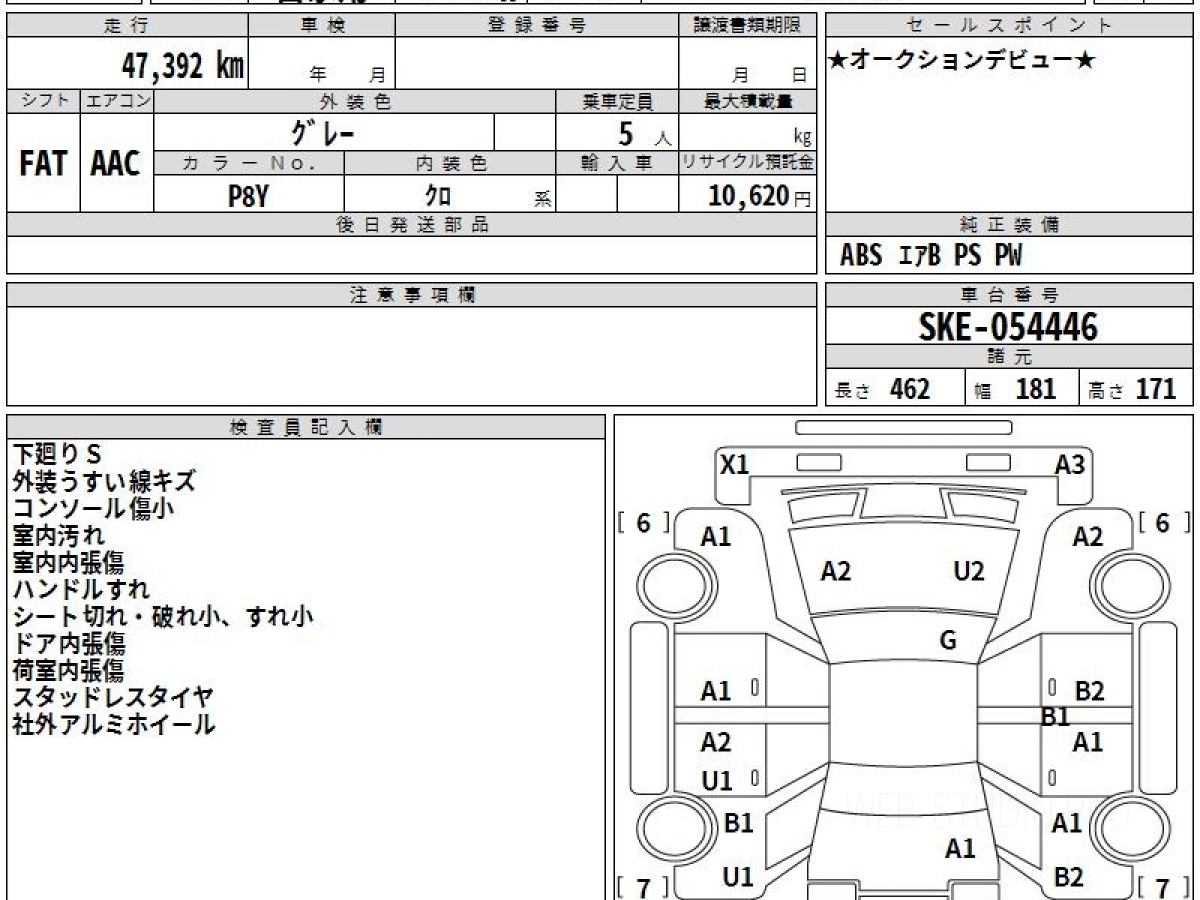Select the G mark on the windshield

point(948,642)
